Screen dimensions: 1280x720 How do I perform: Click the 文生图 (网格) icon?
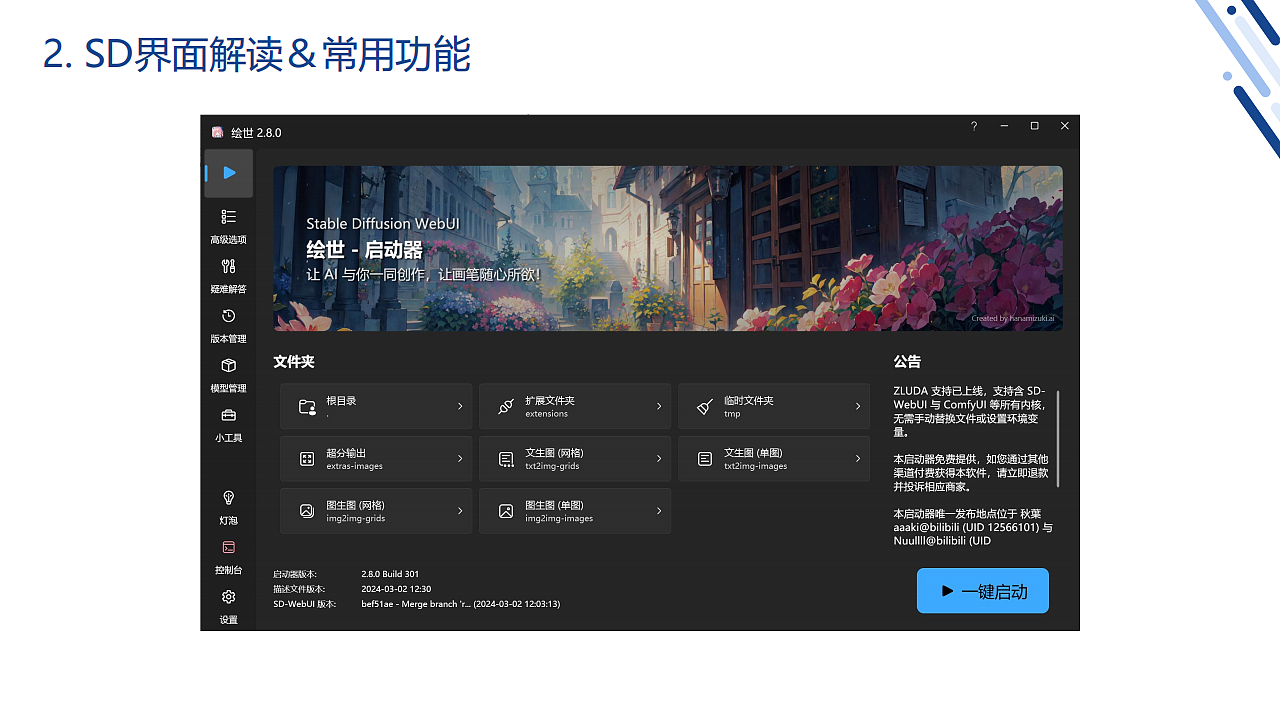(506, 459)
